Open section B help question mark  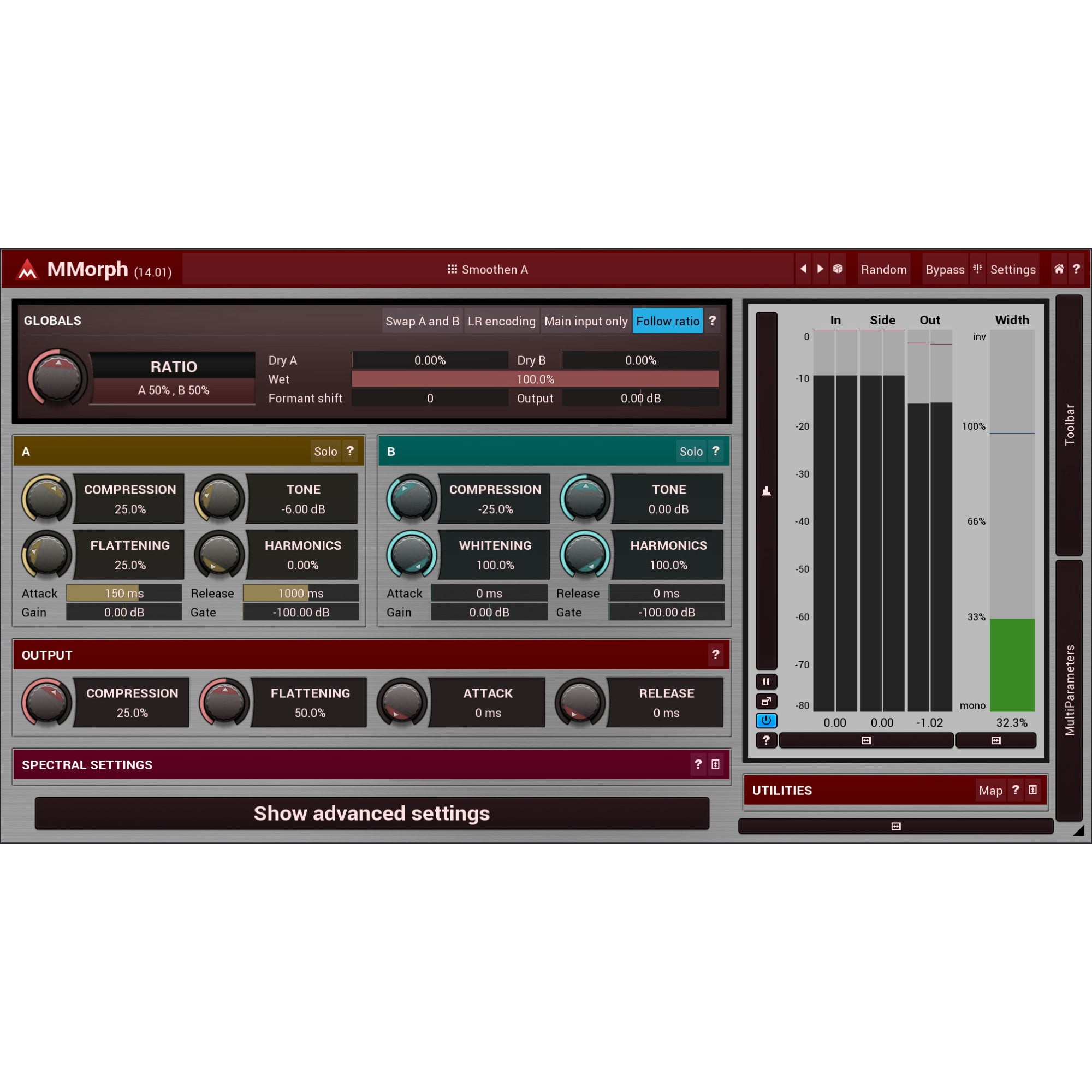[x=716, y=451]
